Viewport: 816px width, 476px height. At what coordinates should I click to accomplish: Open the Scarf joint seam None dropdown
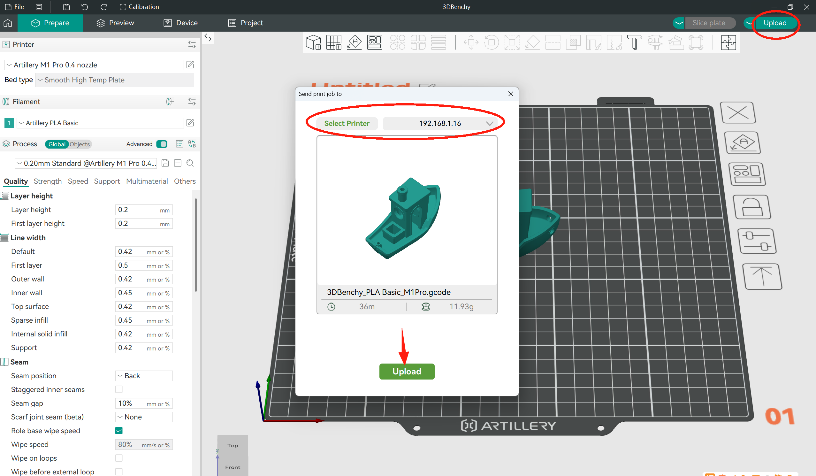[x=144, y=417]
